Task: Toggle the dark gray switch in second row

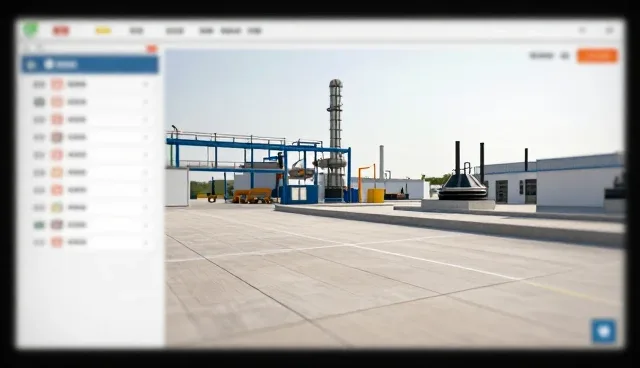Action: coord(39,102)
